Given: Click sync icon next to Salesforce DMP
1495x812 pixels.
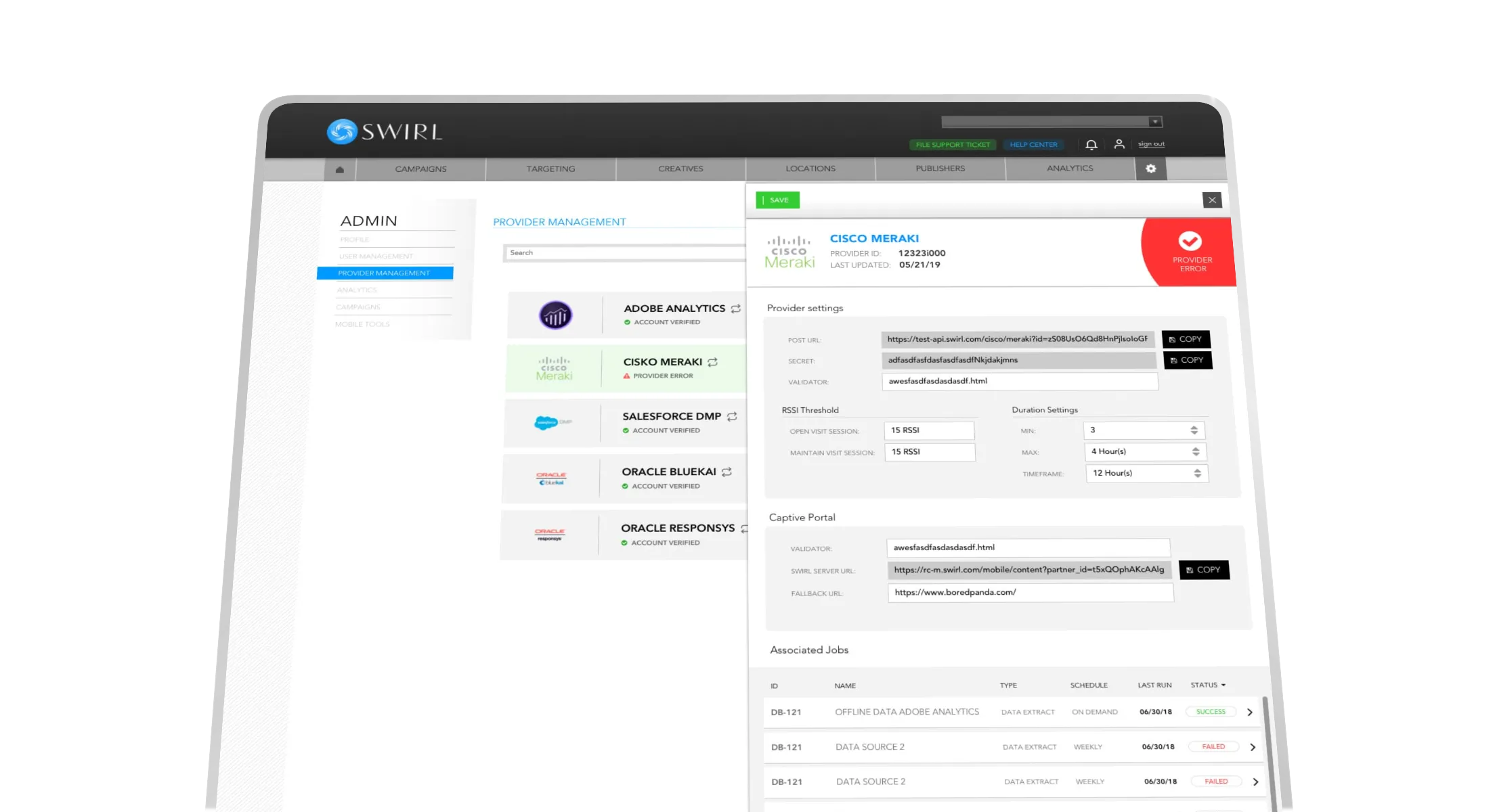Looking at the screenshot, I should tap(732, 416).
